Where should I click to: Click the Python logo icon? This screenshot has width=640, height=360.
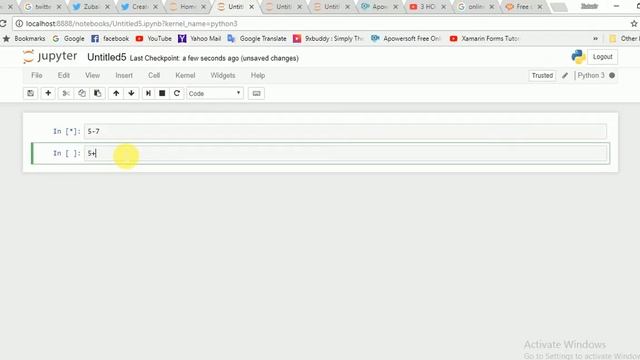[x=578, y=57]
